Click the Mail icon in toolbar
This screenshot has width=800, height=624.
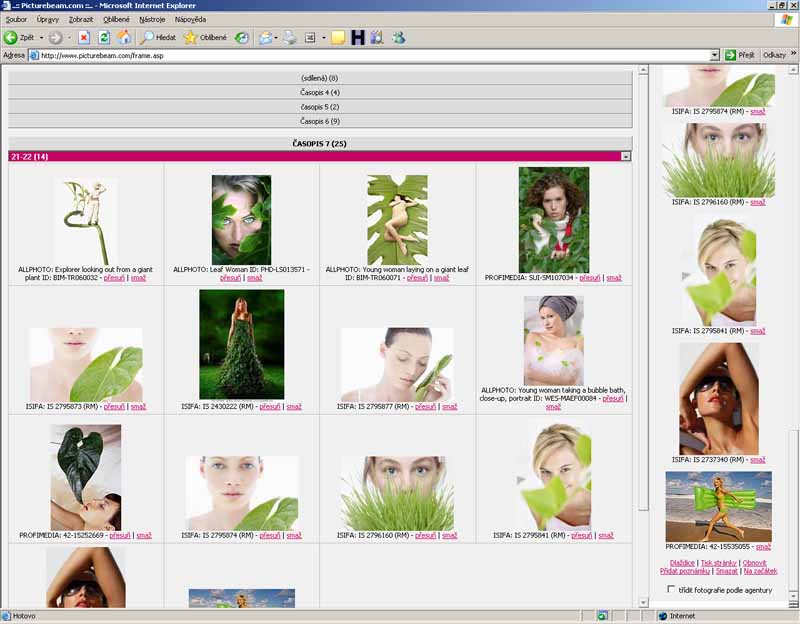point(266,37)
